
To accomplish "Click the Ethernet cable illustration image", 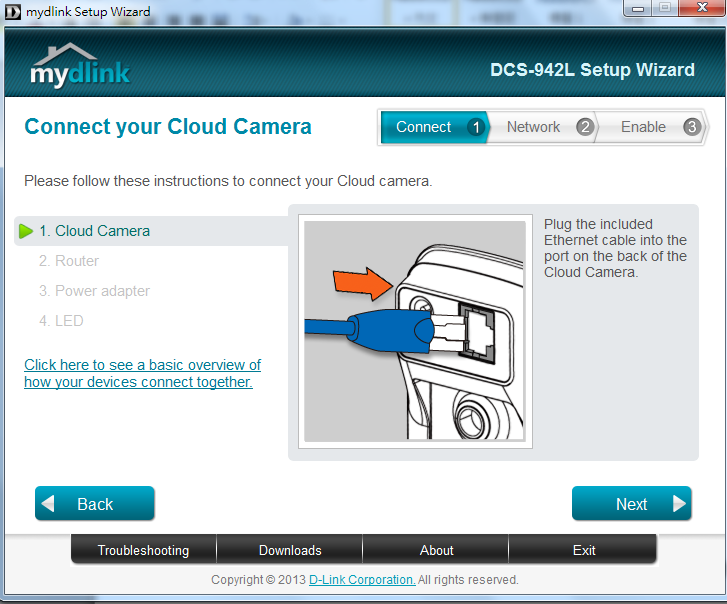I will click(x=414, y=331).
